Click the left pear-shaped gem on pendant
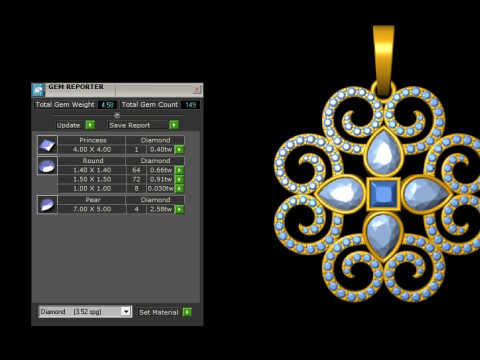The width and height of the screenshot is (480, 360). click(341, 194)
